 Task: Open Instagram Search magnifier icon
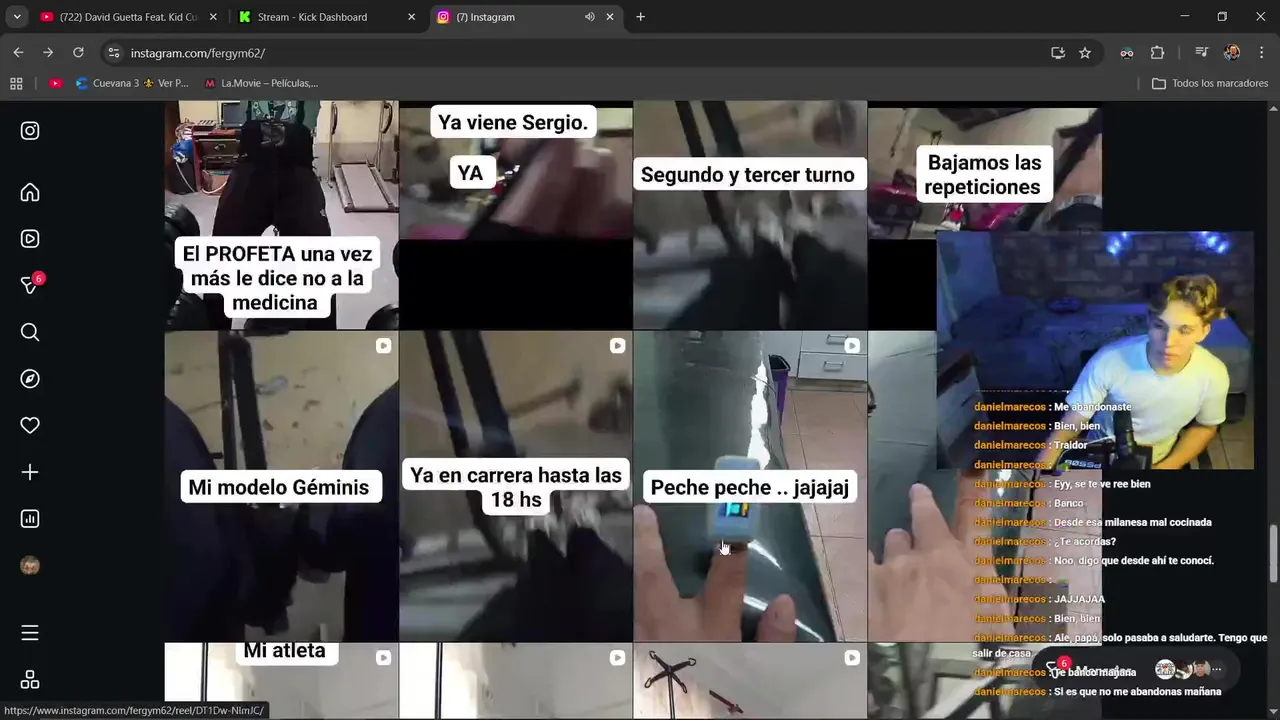pyautogui.click(x=30, y=332)
